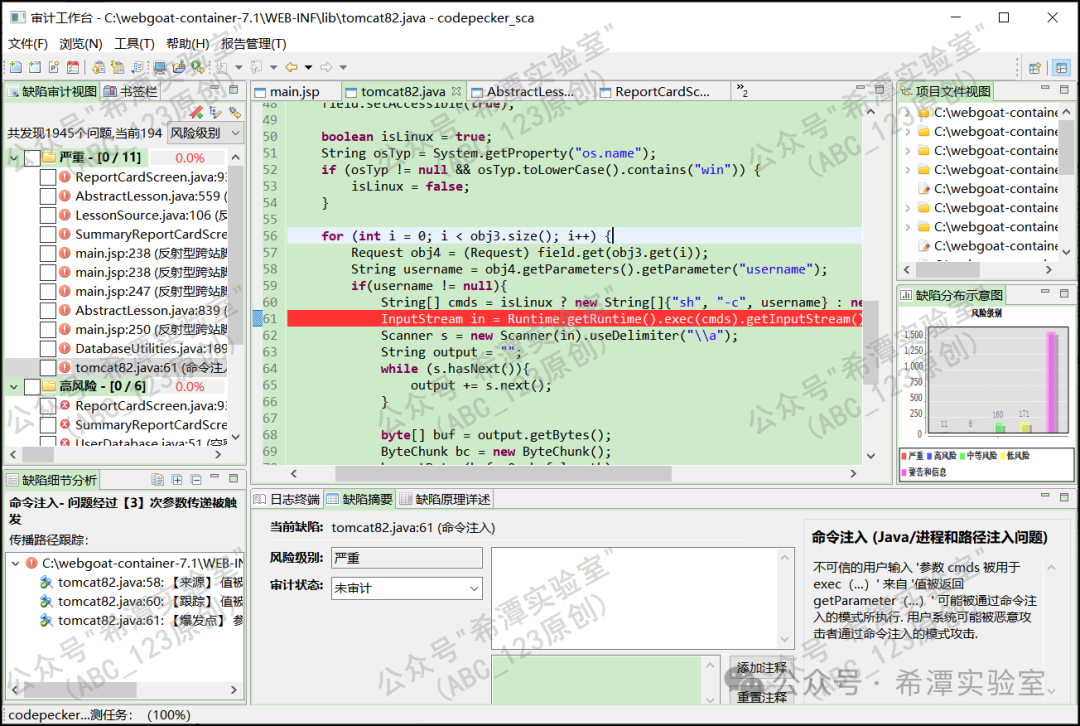This screenshot has width=1080, height=726.
Task: Click the yellow-green tag icon beside the filter
Action: point(235,112)
